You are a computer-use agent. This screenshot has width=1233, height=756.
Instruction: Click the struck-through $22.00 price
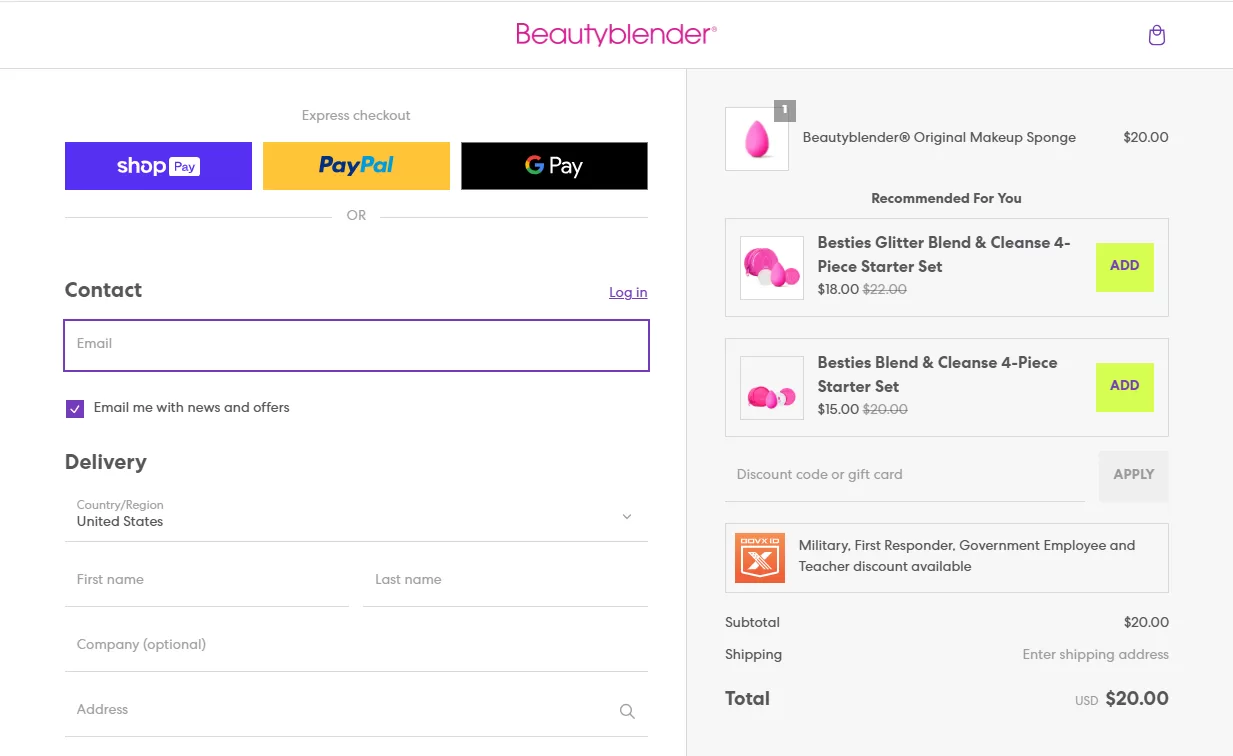pos(885,290)
